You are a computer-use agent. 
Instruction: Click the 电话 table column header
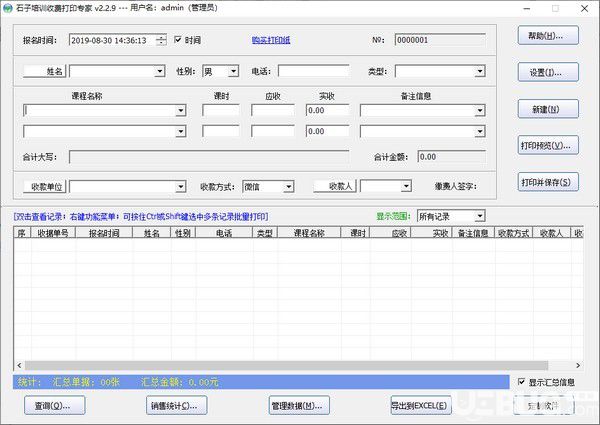click(x=224, y=233)
